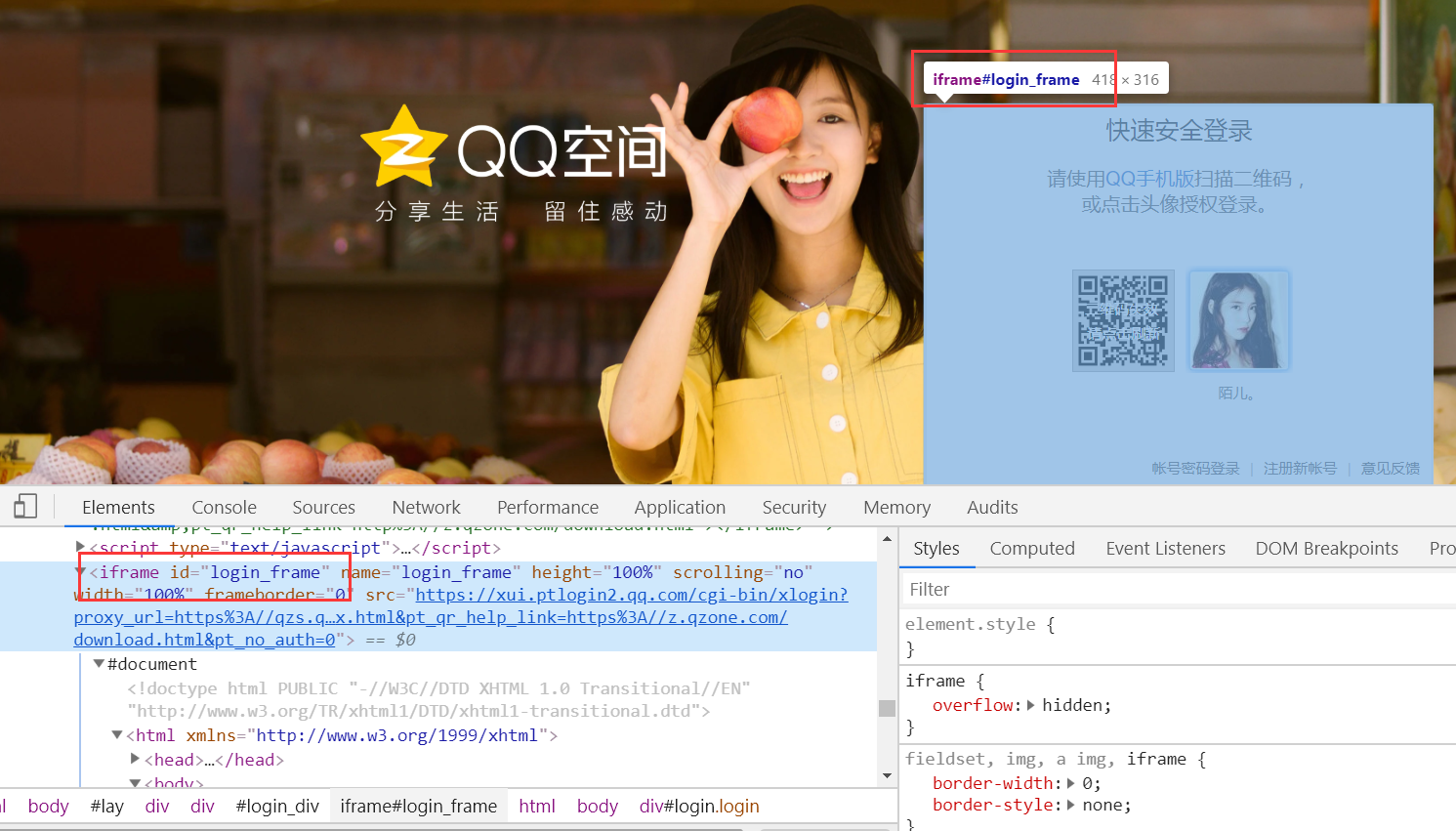Click scroll-down arrow of Elements panel scrollbar

(x=887, y=776)
